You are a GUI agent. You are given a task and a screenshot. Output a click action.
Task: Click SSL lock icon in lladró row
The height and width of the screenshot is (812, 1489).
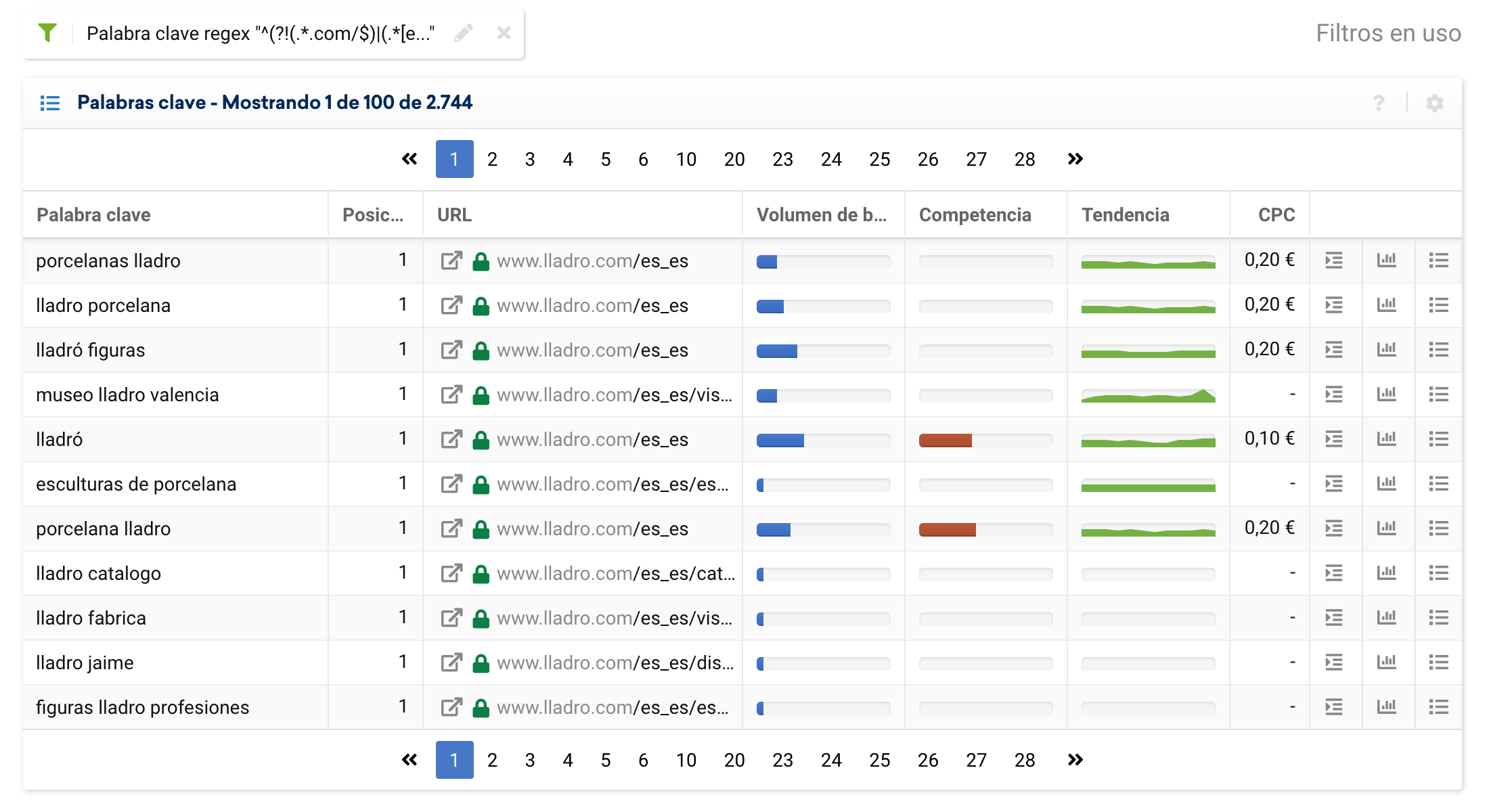[x=481, y=439]
